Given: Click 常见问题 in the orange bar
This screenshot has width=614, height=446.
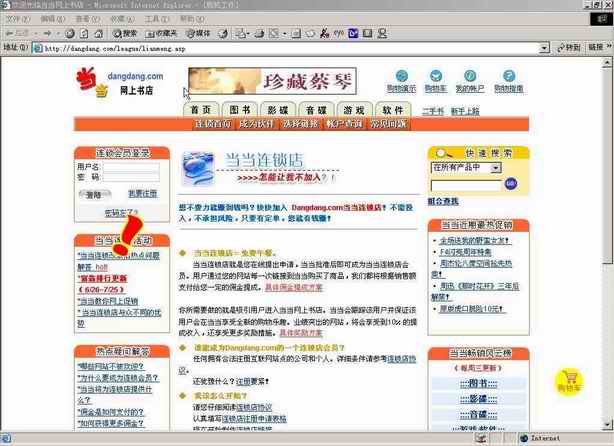Looking at the screenshot, I should tap(388, 124).
